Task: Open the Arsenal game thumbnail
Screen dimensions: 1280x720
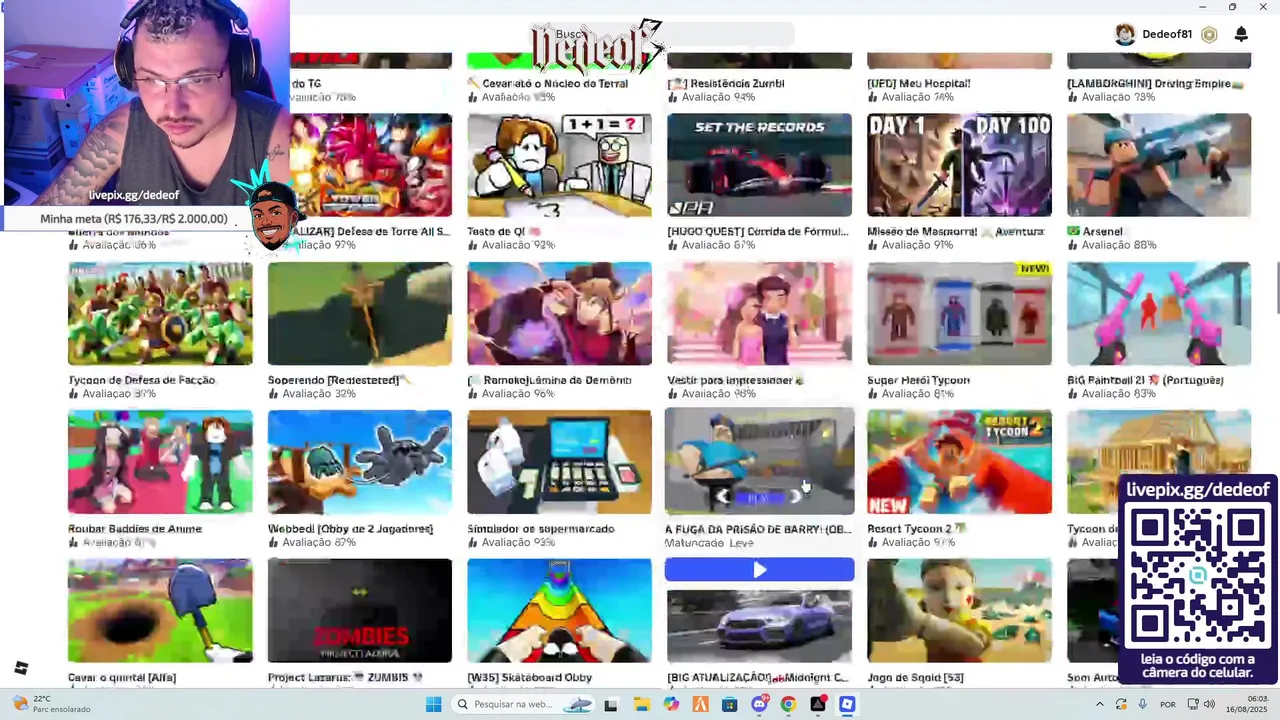Action: click(1159, 165)
